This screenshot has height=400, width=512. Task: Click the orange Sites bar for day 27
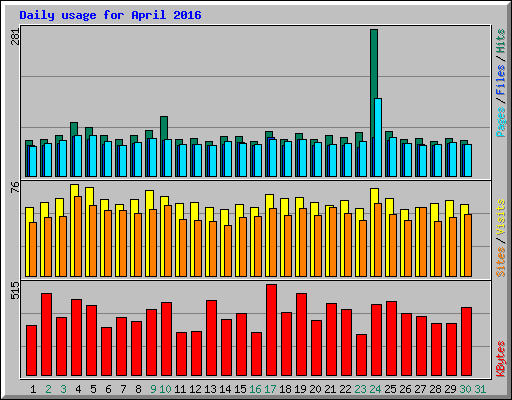[x=423, y=242]
